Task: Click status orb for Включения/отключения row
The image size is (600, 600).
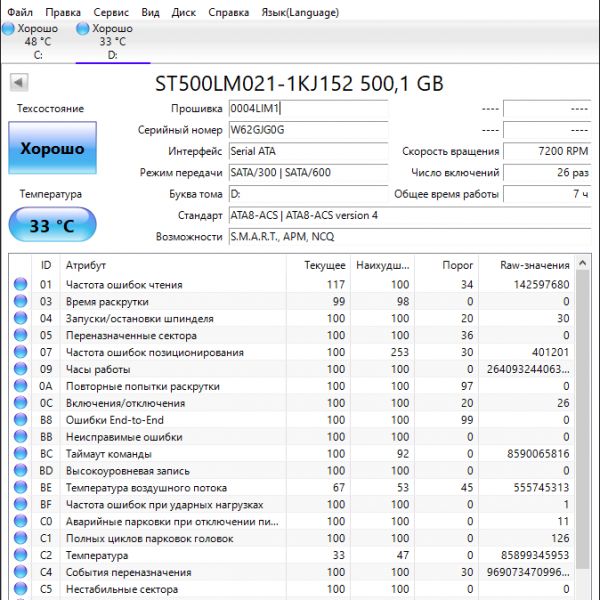Action: click(20, 403)
